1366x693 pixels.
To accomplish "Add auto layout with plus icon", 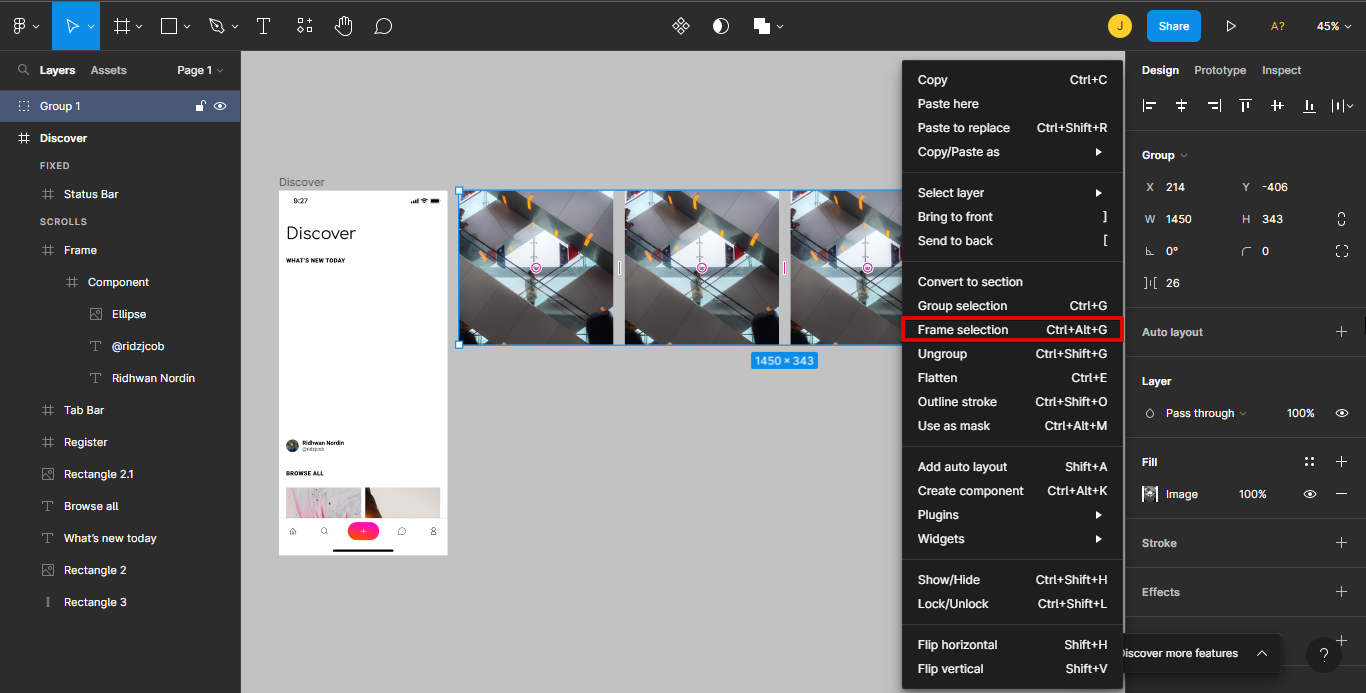I will [1342, 332].
